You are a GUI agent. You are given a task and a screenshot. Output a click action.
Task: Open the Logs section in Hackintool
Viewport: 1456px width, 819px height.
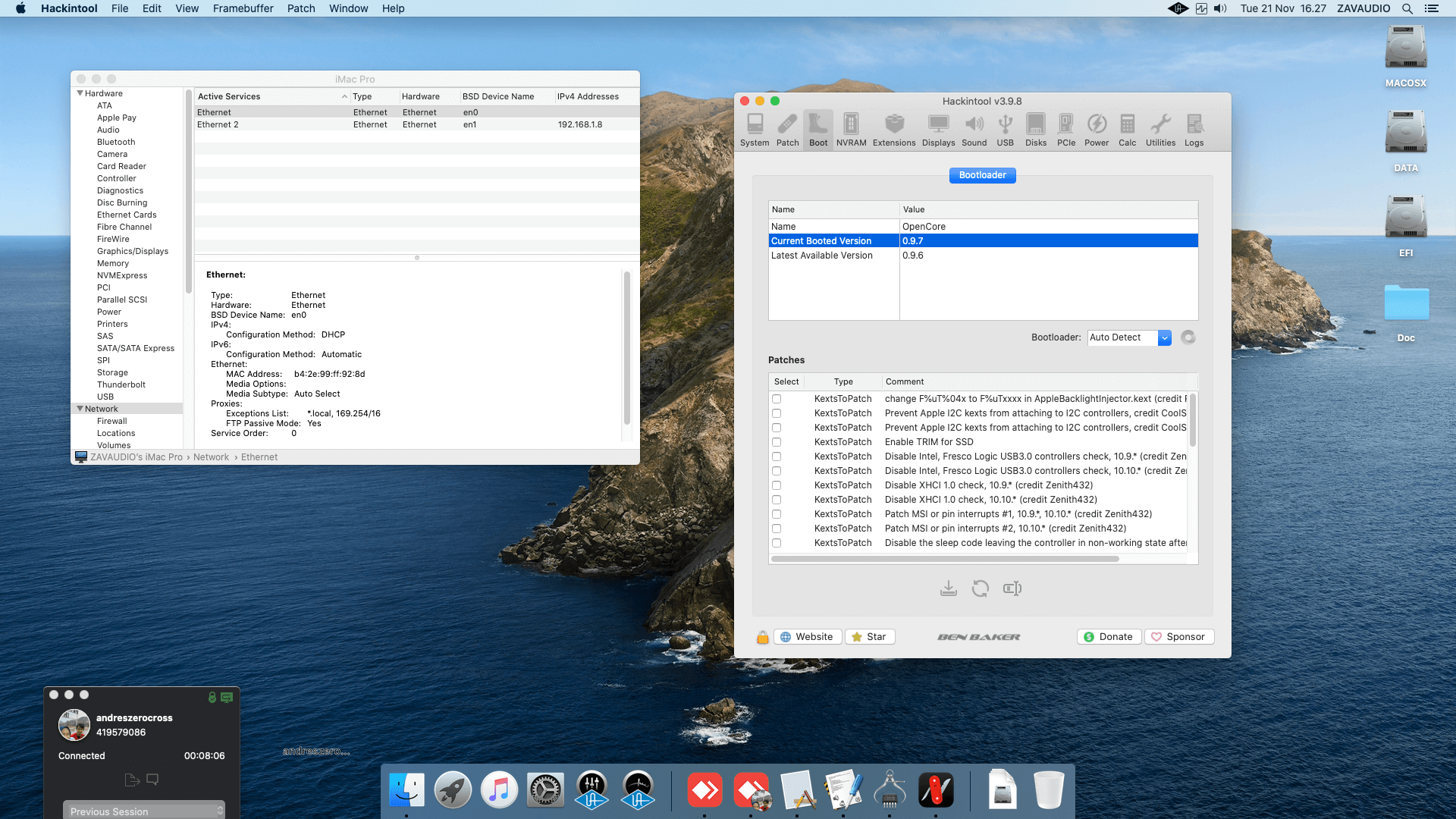[x=1194, y=130]
